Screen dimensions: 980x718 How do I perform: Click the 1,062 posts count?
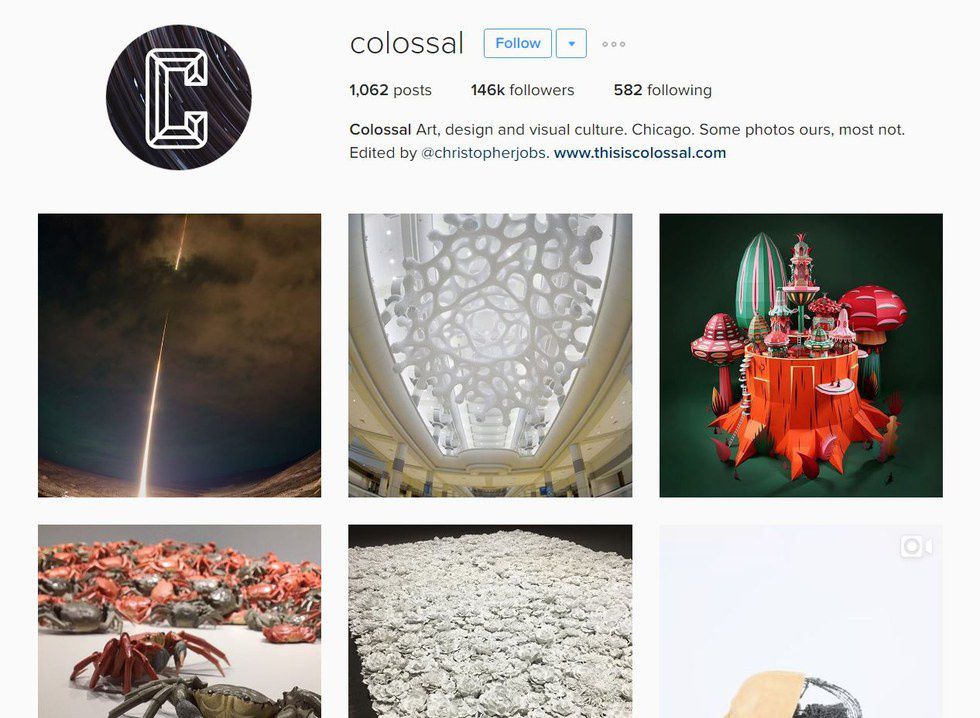pyautogui.click(x=391, y=90)
